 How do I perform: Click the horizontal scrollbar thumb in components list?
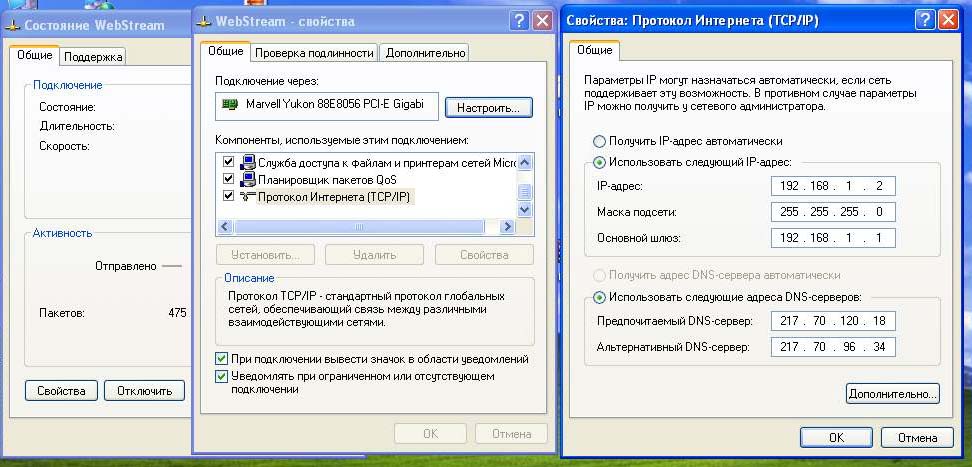(x=359, y=227)
